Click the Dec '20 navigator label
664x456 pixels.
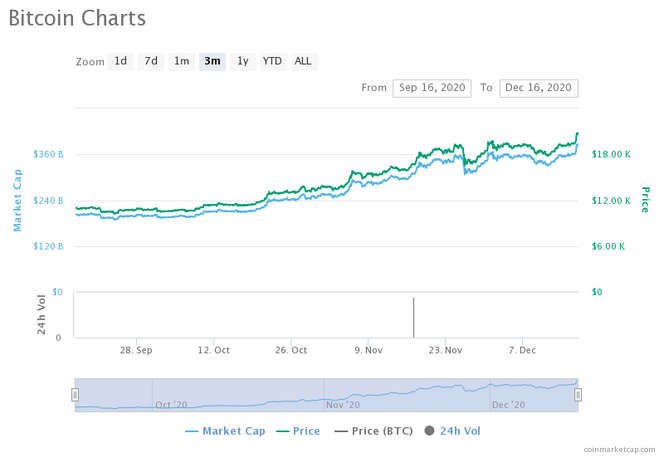[509, 405]
